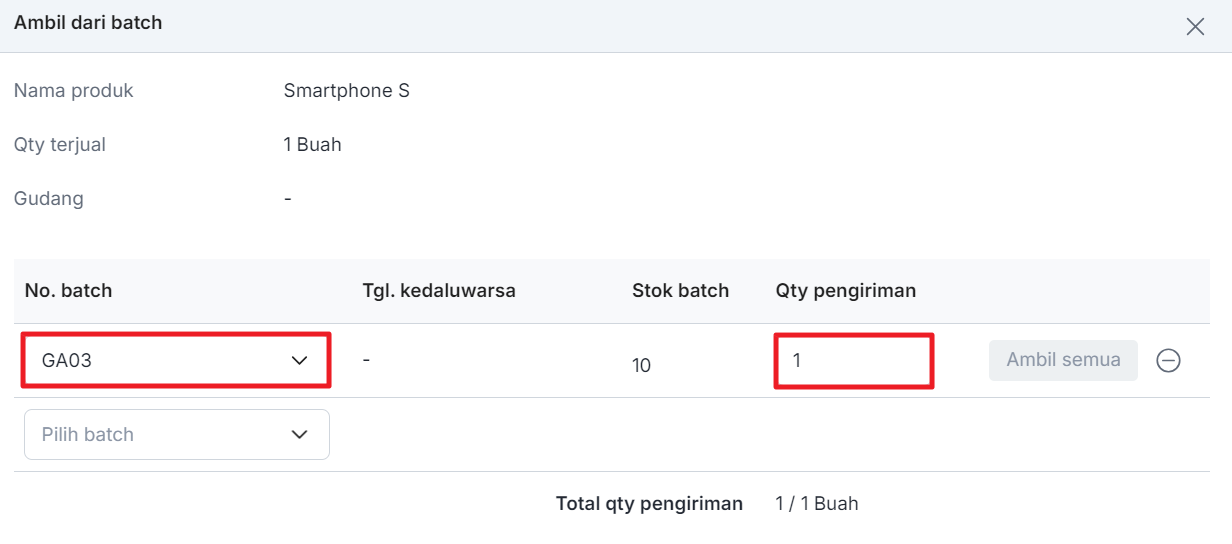Open the GA03 batch dropdown
Screen dimensions: 1232x544
click(176, 361)
